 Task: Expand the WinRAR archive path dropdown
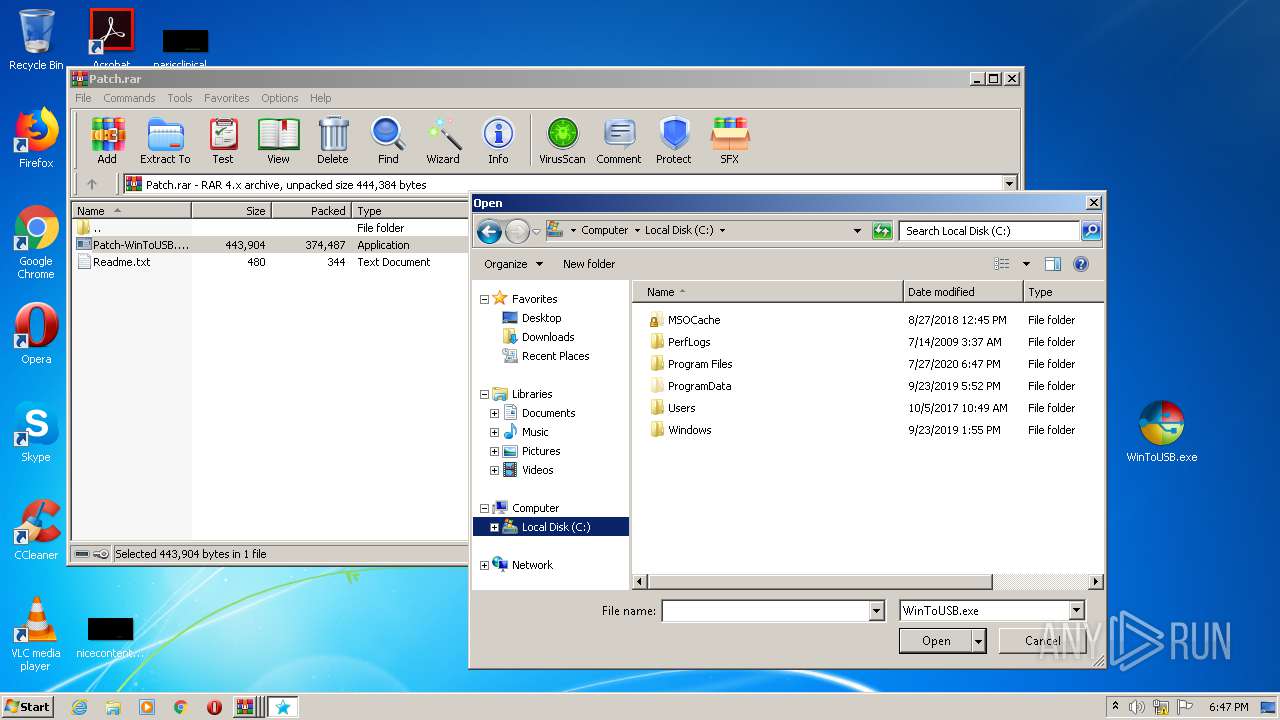point(1009,184)
